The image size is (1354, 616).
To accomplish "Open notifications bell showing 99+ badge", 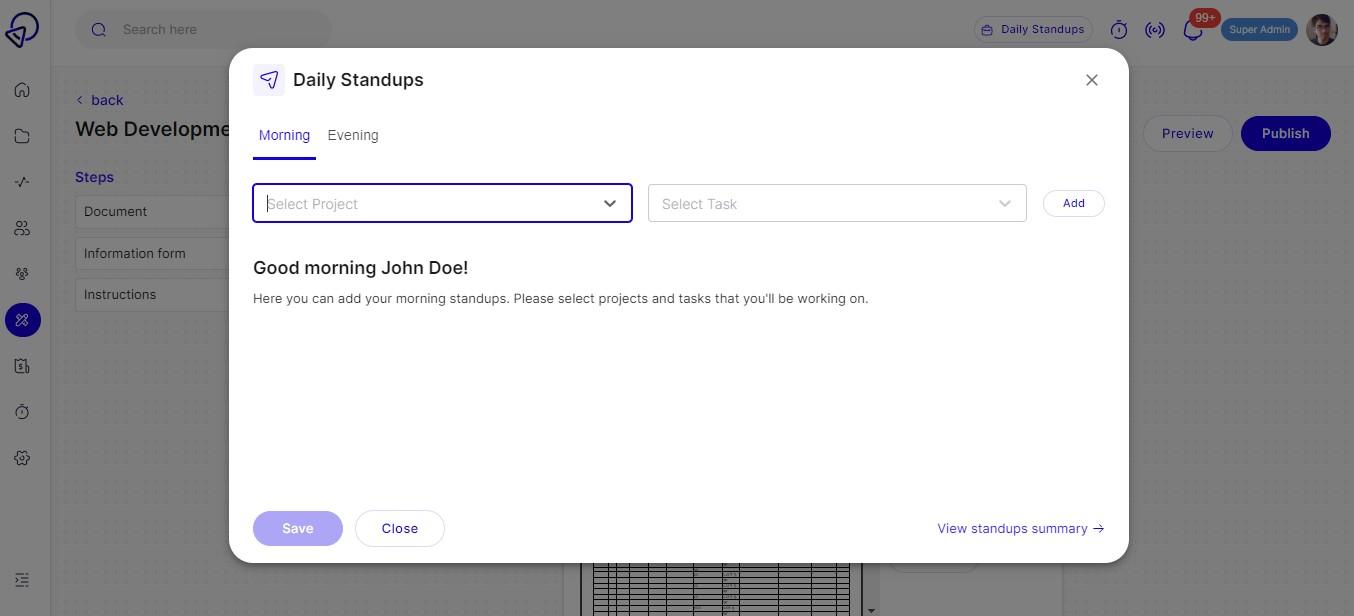I will tap(1192, 29).
